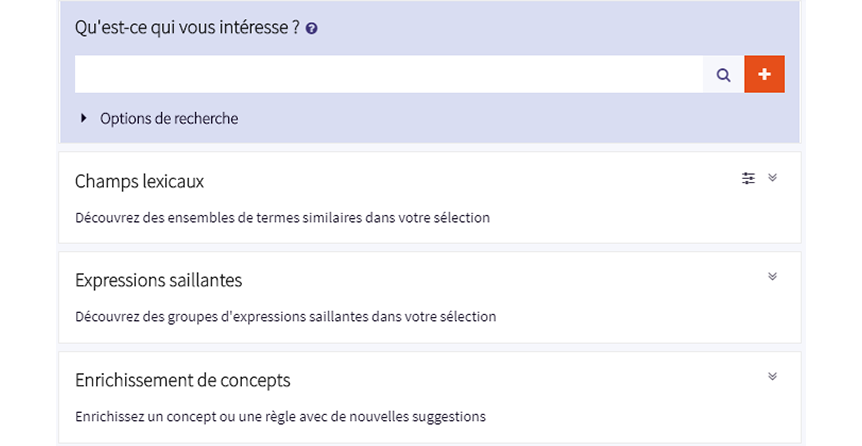The height and width of the screenshot is (446, 862).
Task: Select the Expressions saillantes heading
Action: (158, 280)
